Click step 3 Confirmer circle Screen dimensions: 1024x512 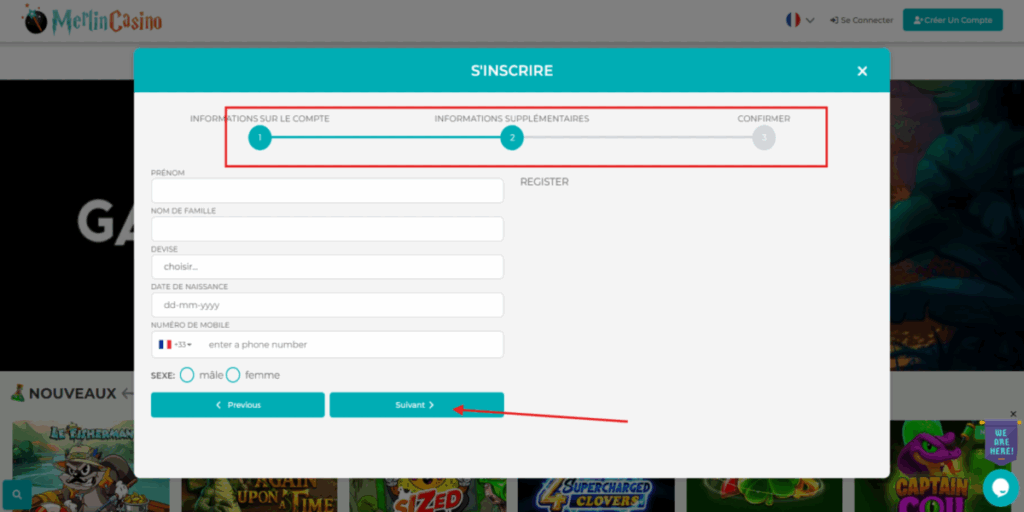(764, 138)
